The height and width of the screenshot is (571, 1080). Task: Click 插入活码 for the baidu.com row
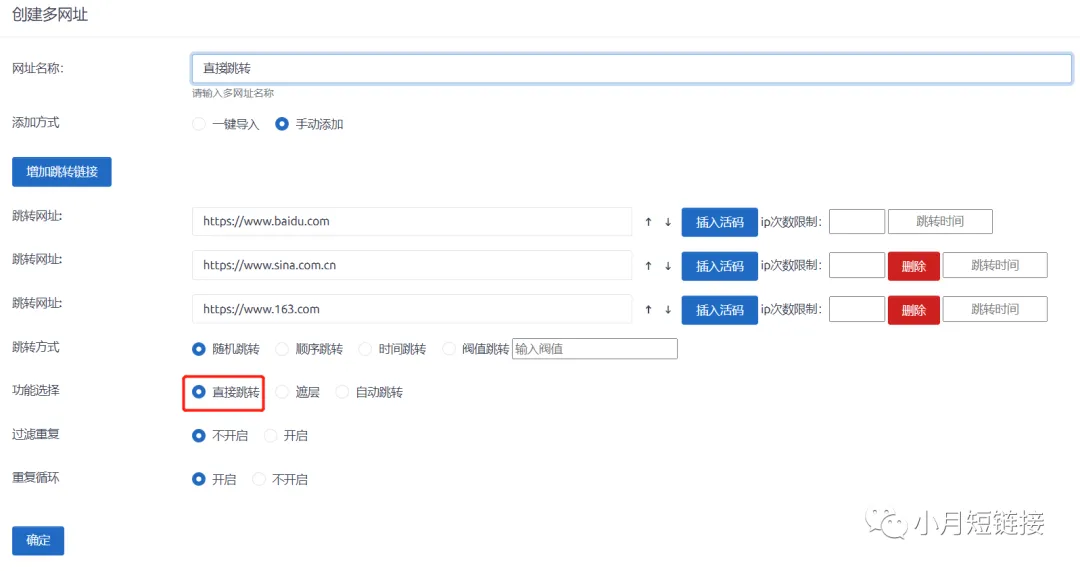719,222
